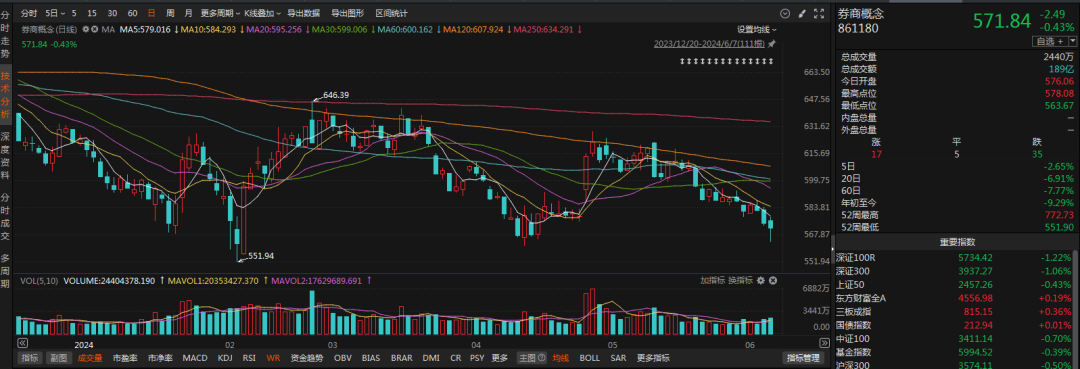Click the 646.39 high price marker
Screen dimensions: 1080x369
coord(336,95)
